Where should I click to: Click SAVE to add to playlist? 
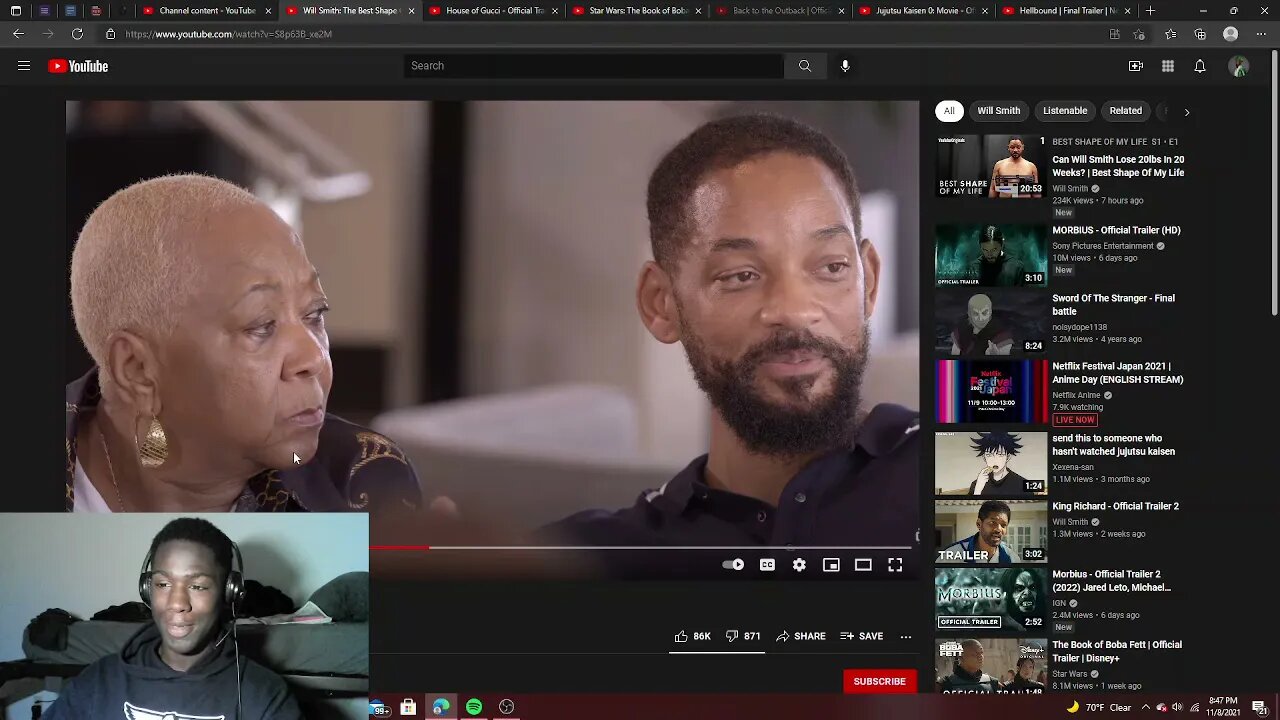click(x=862, y=636)
